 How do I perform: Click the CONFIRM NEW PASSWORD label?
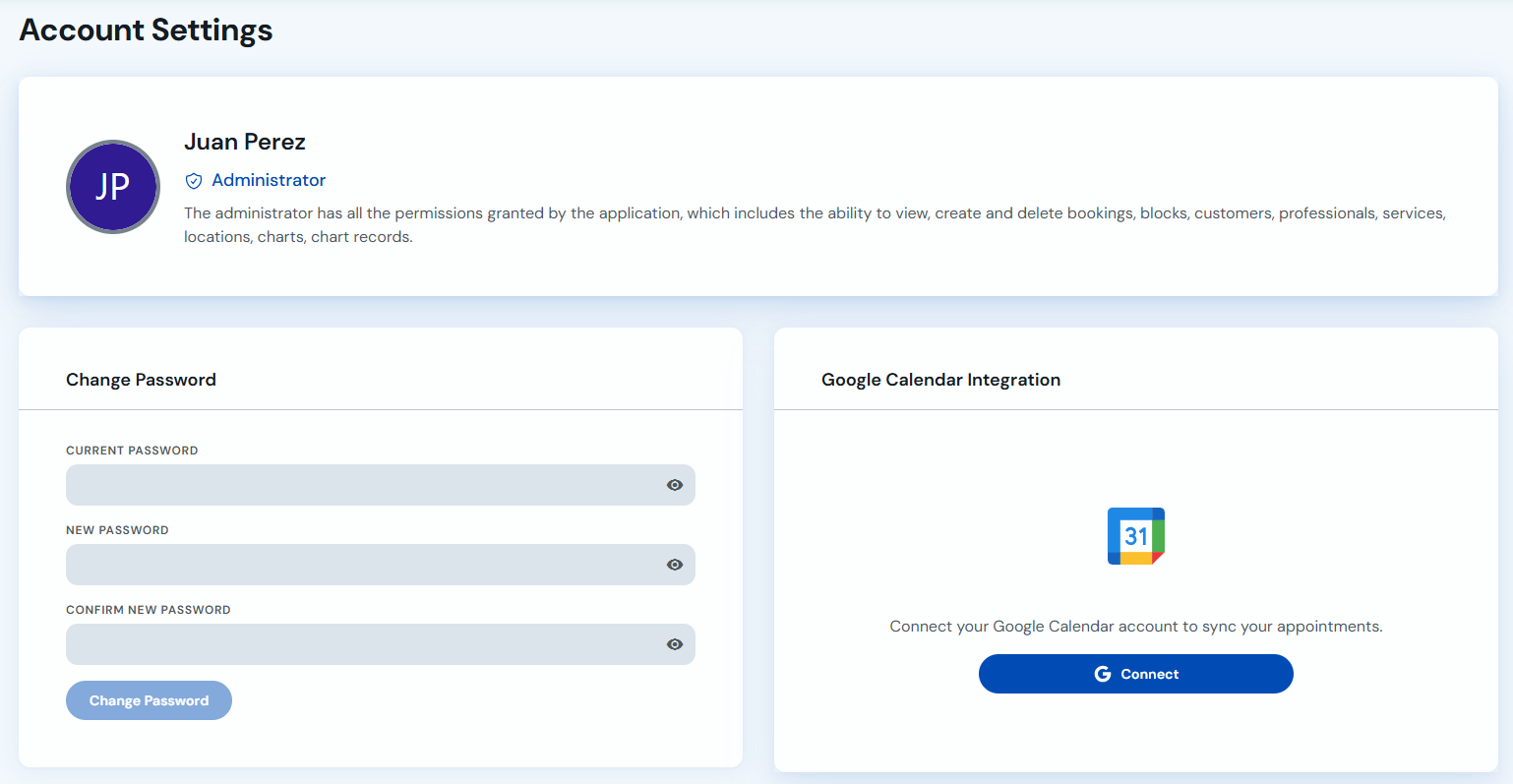(149, 610)
